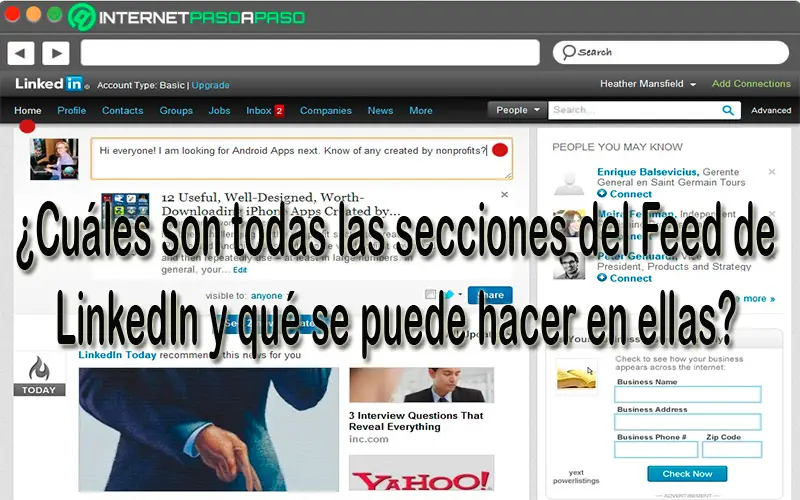
Task: Toggle the Twitter share checkbox
Action: coord(430,294)
